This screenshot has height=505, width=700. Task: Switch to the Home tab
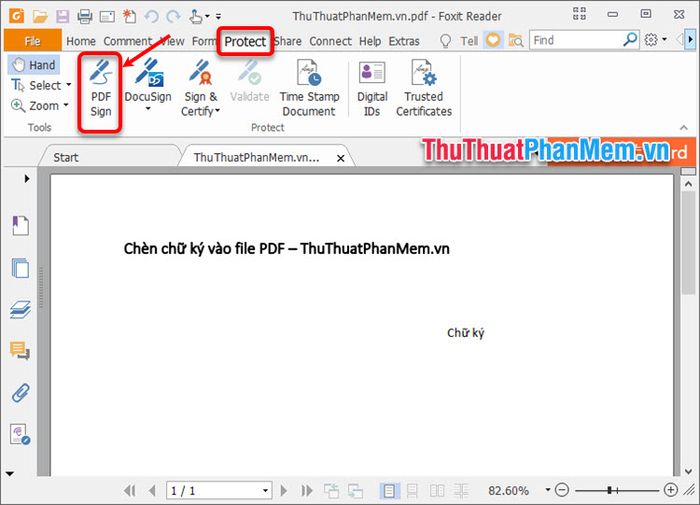[81, 41]
